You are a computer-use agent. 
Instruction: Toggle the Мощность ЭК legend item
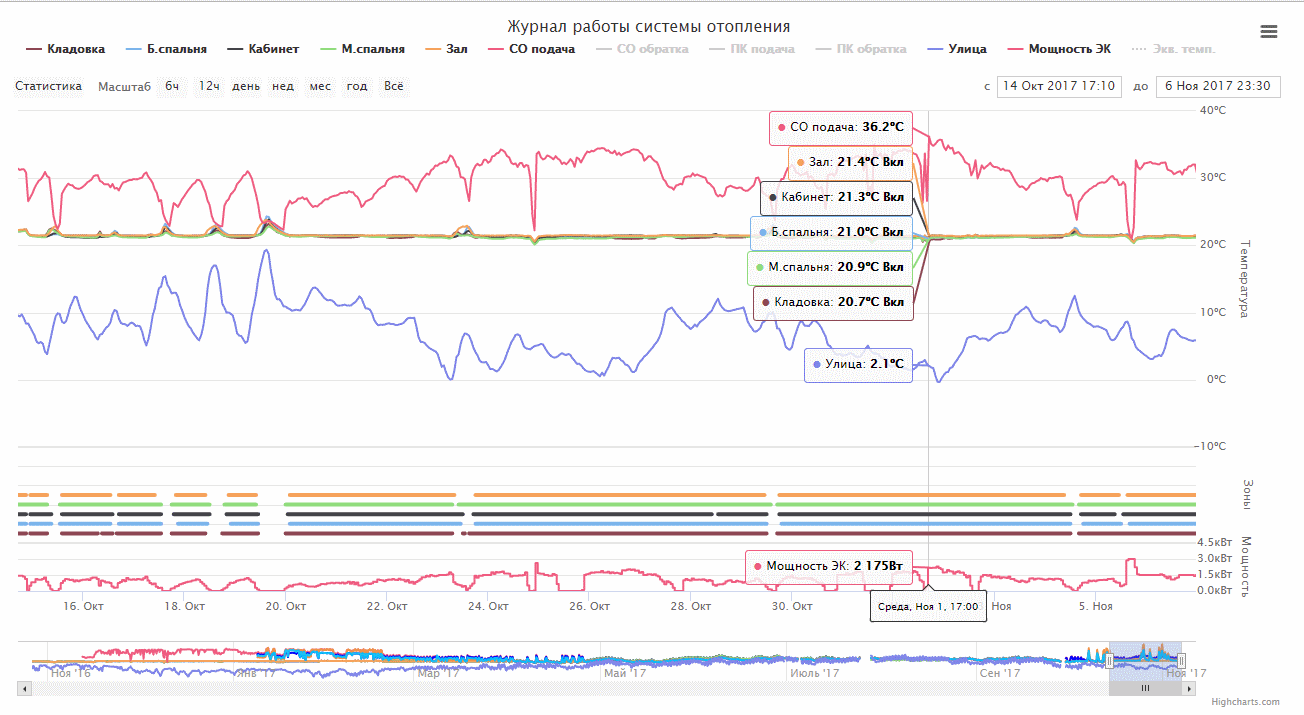coord(1058,49)
